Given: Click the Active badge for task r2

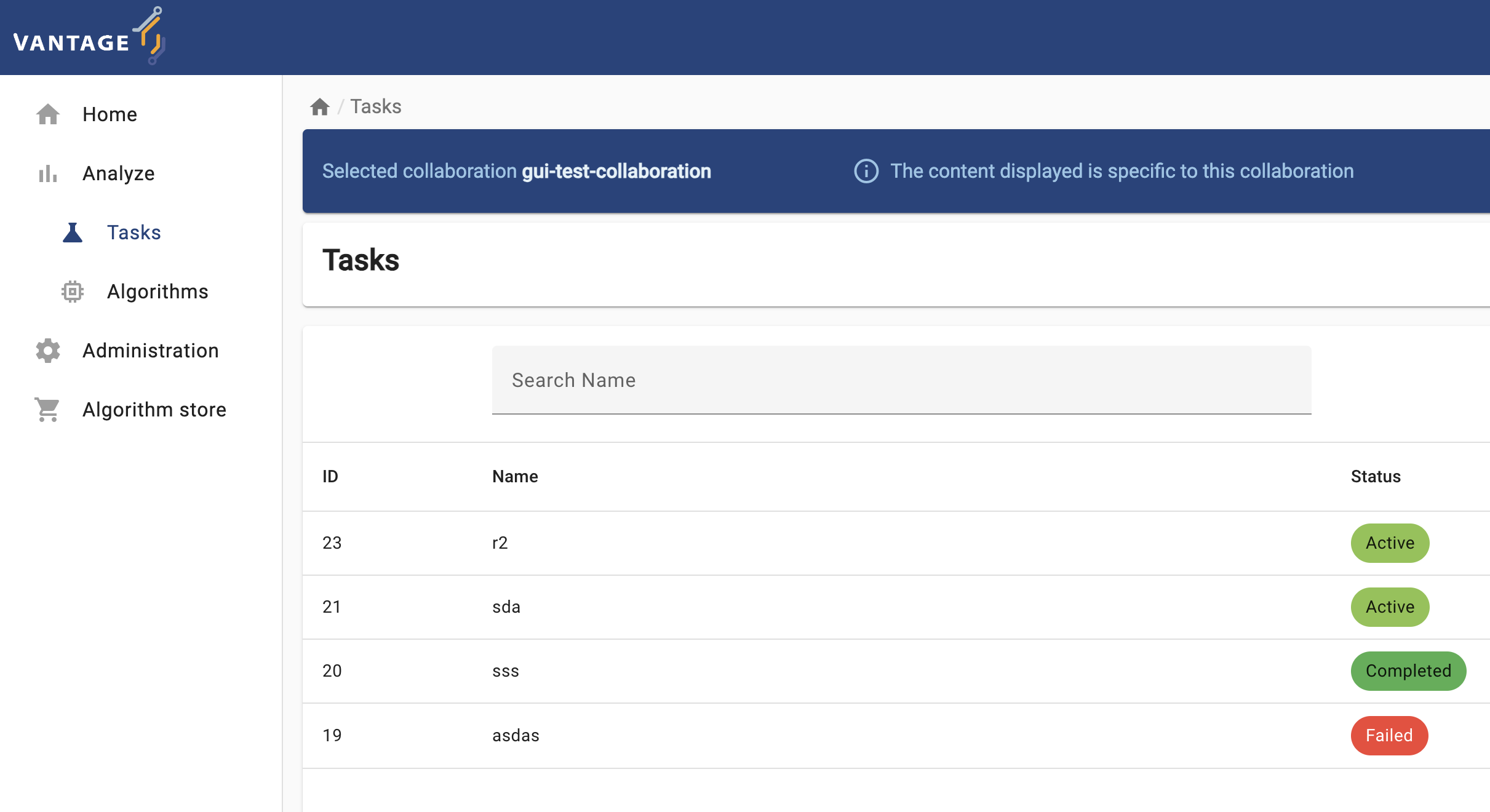Looking at the screenshot, I should coord(1390,543).
